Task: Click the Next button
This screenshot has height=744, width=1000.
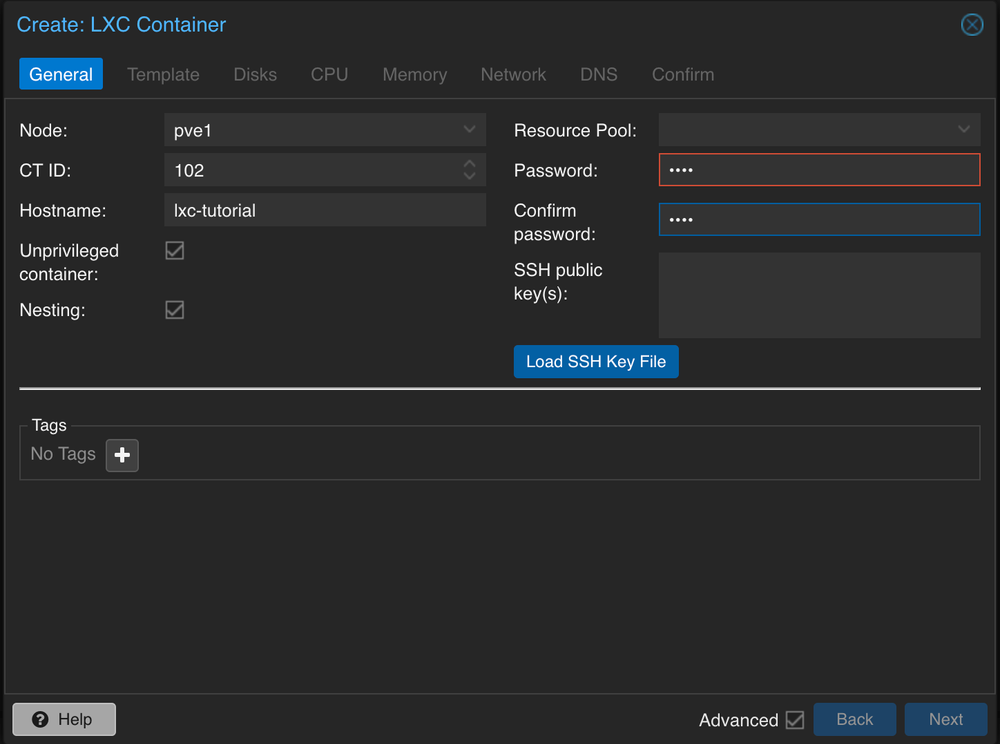Action: [946, 719]
